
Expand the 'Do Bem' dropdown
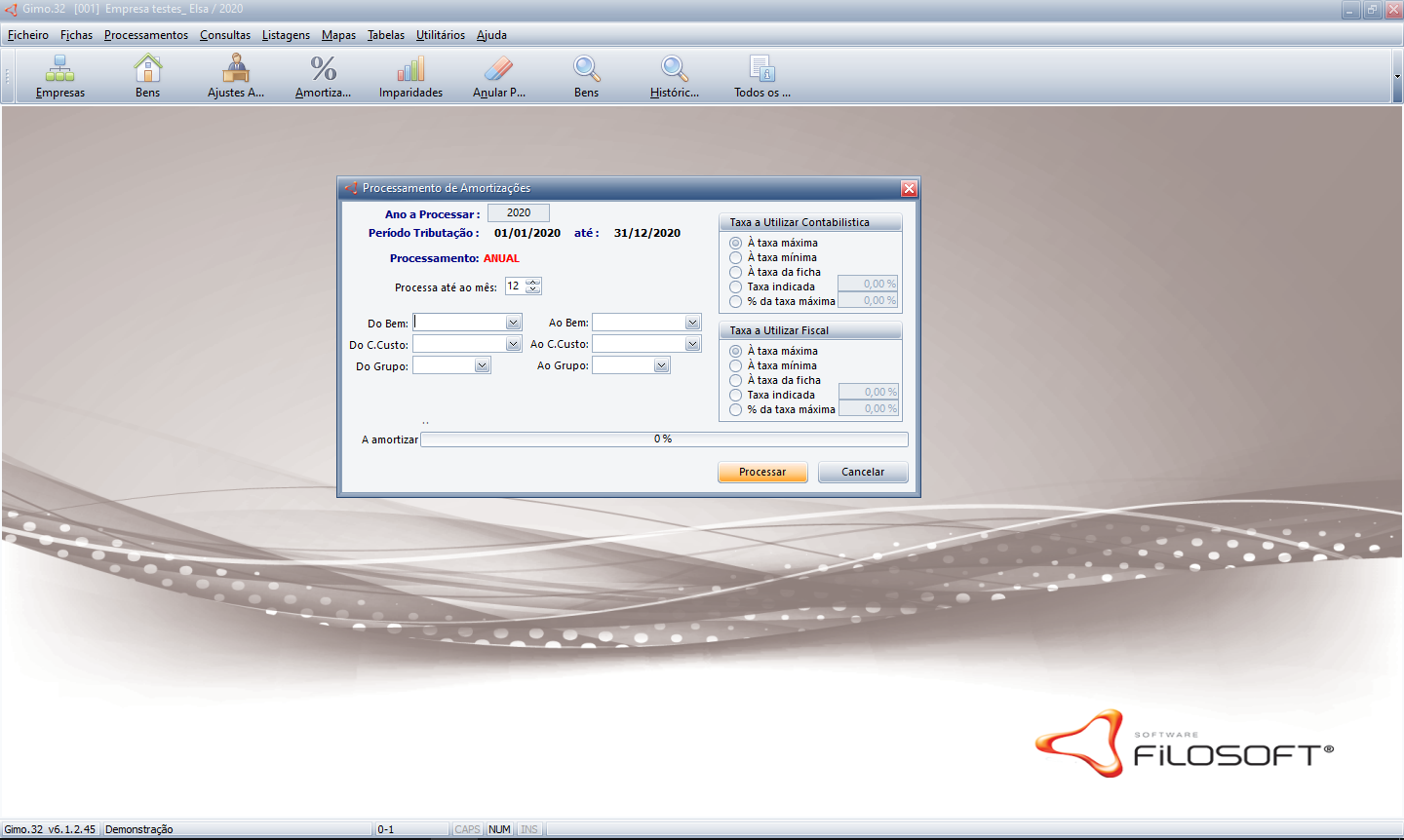point(513,323)
